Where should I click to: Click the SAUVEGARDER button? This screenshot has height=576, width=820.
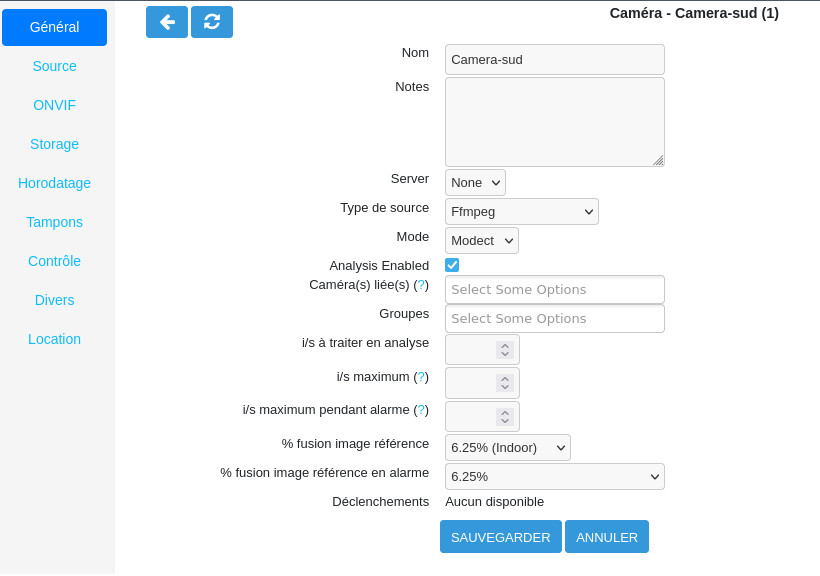click(x=500, y=537)
